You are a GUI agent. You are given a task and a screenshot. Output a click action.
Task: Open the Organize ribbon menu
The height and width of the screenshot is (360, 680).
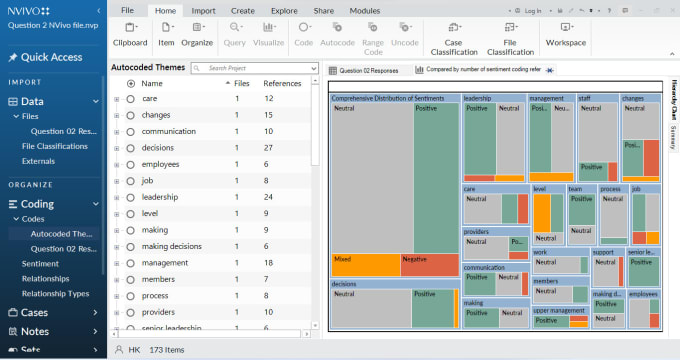197,35
